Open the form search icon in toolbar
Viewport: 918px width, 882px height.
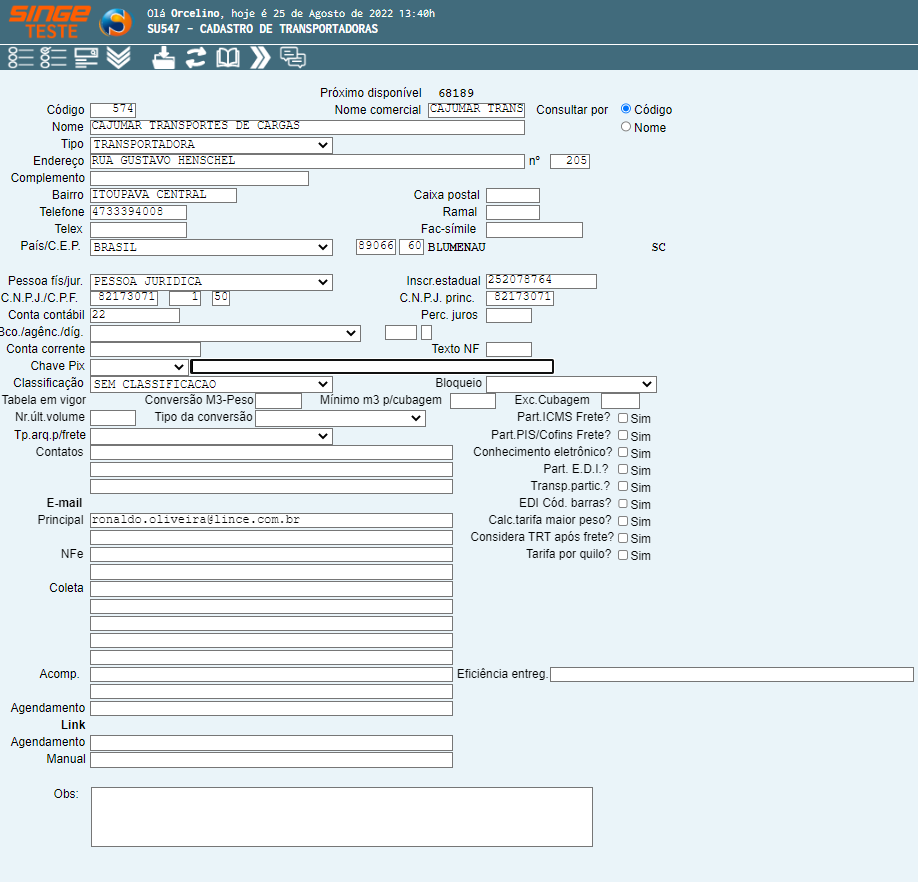click(x=86, y=57)
